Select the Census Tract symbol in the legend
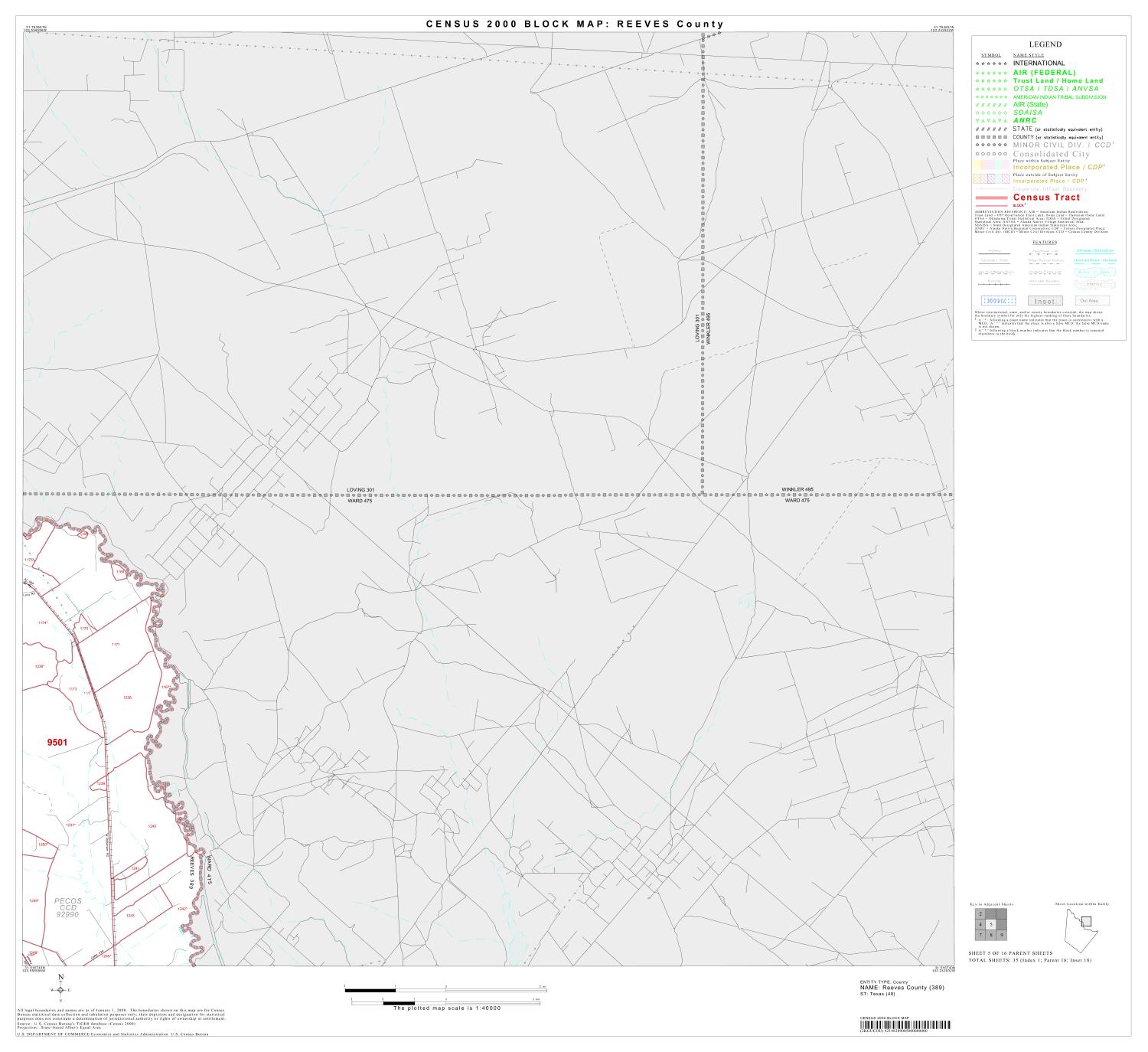The height and width of the screenshot is (1052, 1148). (x=992, y=198)
